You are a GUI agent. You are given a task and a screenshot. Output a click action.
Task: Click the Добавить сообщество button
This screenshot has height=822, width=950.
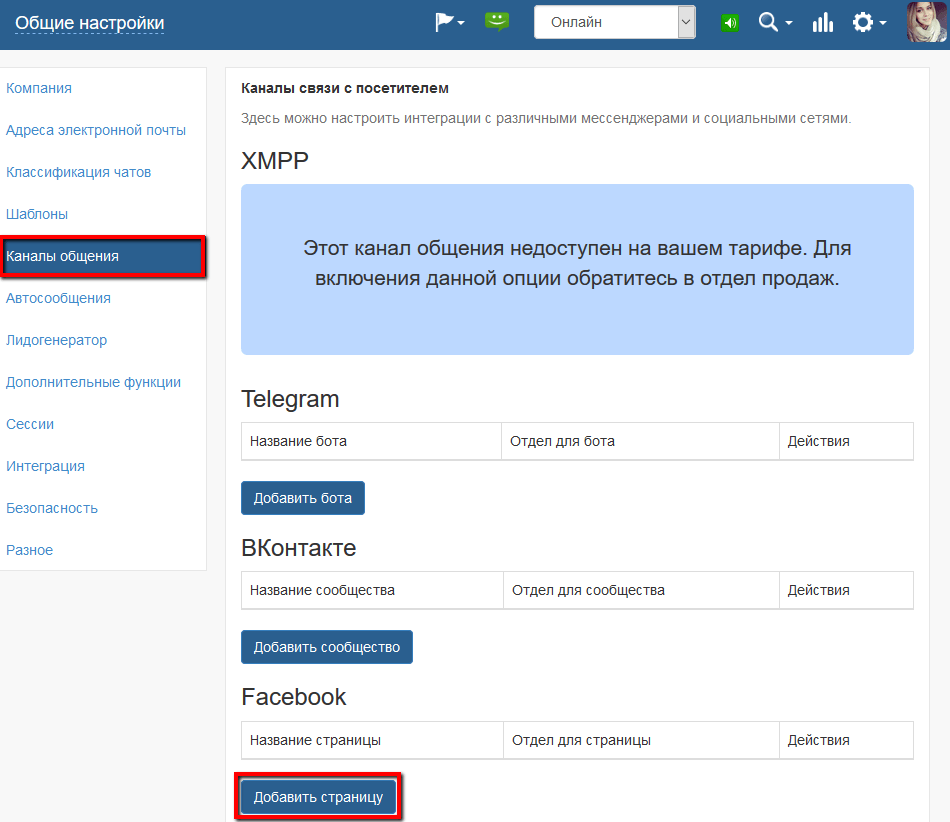pyautogui.click(x=326, y=646)
